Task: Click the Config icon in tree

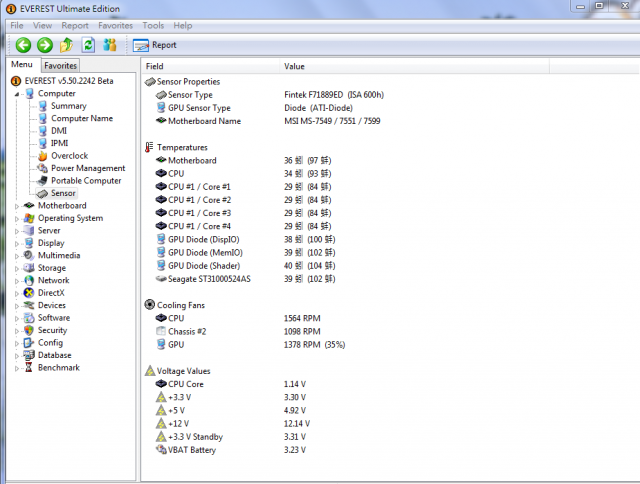Action: (29, 342)
